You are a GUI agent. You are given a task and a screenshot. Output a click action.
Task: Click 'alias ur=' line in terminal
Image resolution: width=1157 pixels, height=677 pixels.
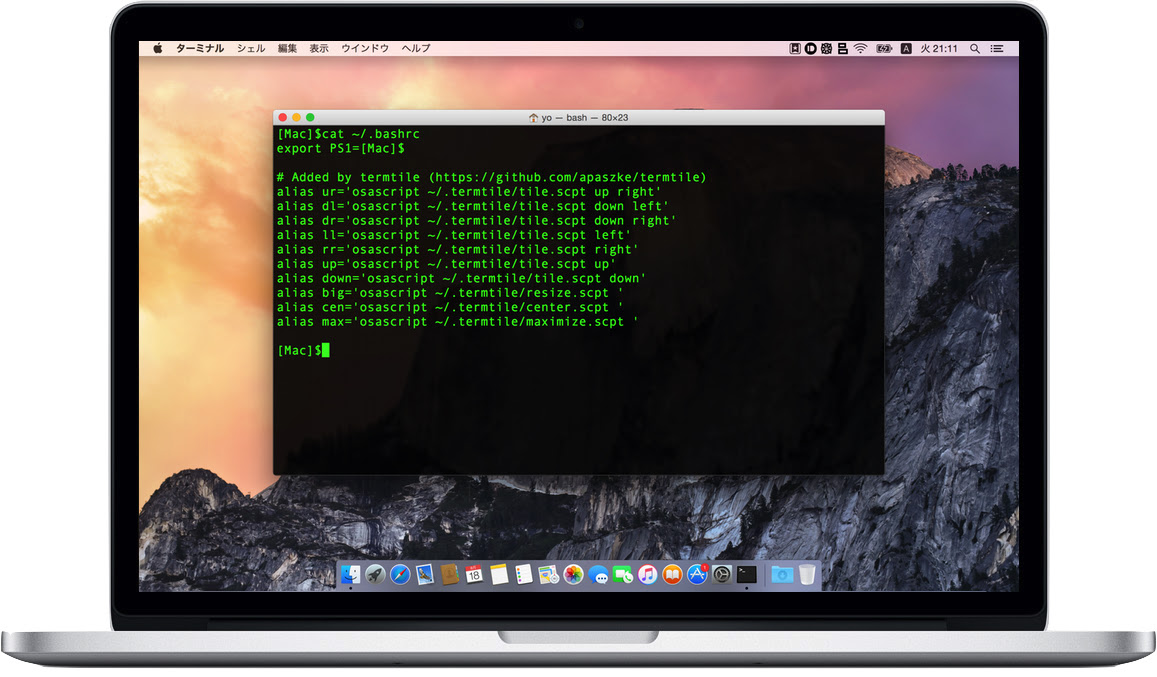(469, 192)
